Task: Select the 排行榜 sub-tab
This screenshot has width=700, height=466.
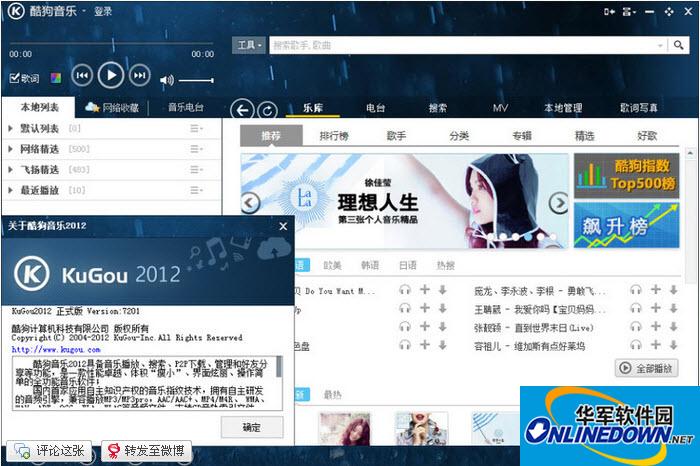Action: pyautogui.click(x=334, y=136)
